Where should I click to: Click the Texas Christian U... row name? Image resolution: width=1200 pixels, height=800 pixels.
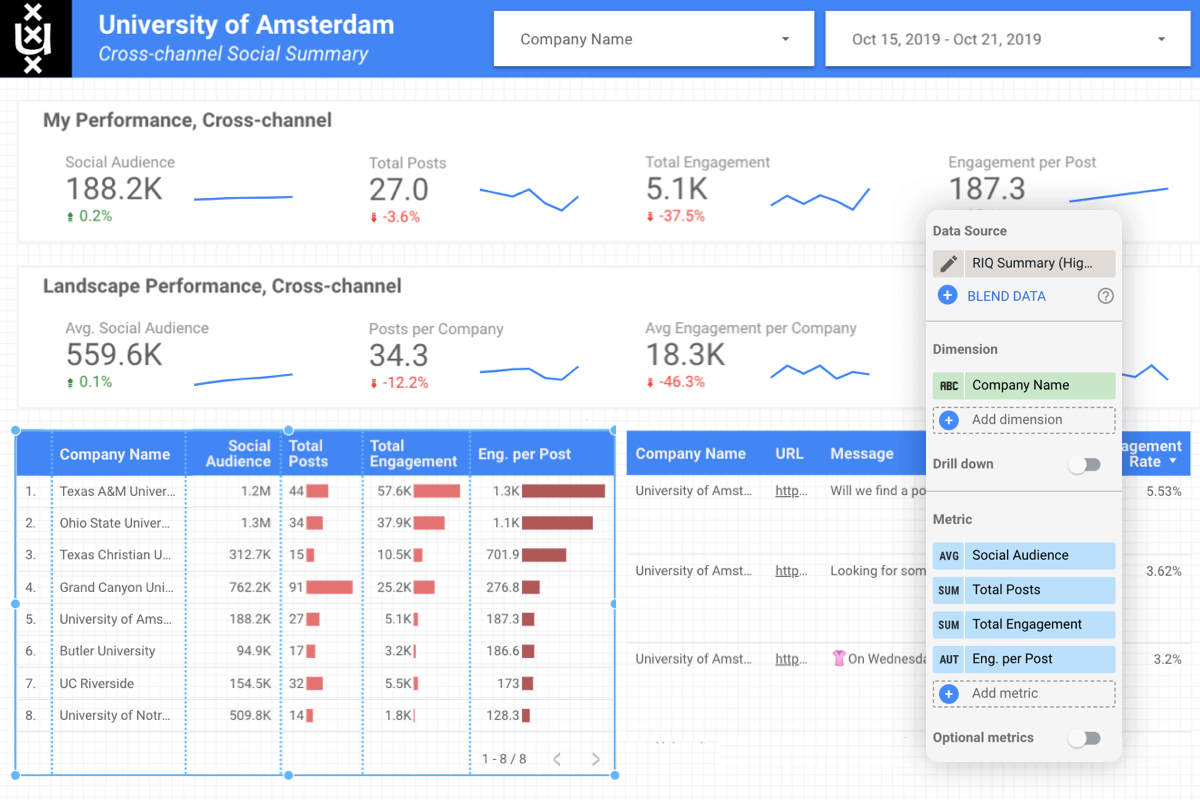coord(117,555)
